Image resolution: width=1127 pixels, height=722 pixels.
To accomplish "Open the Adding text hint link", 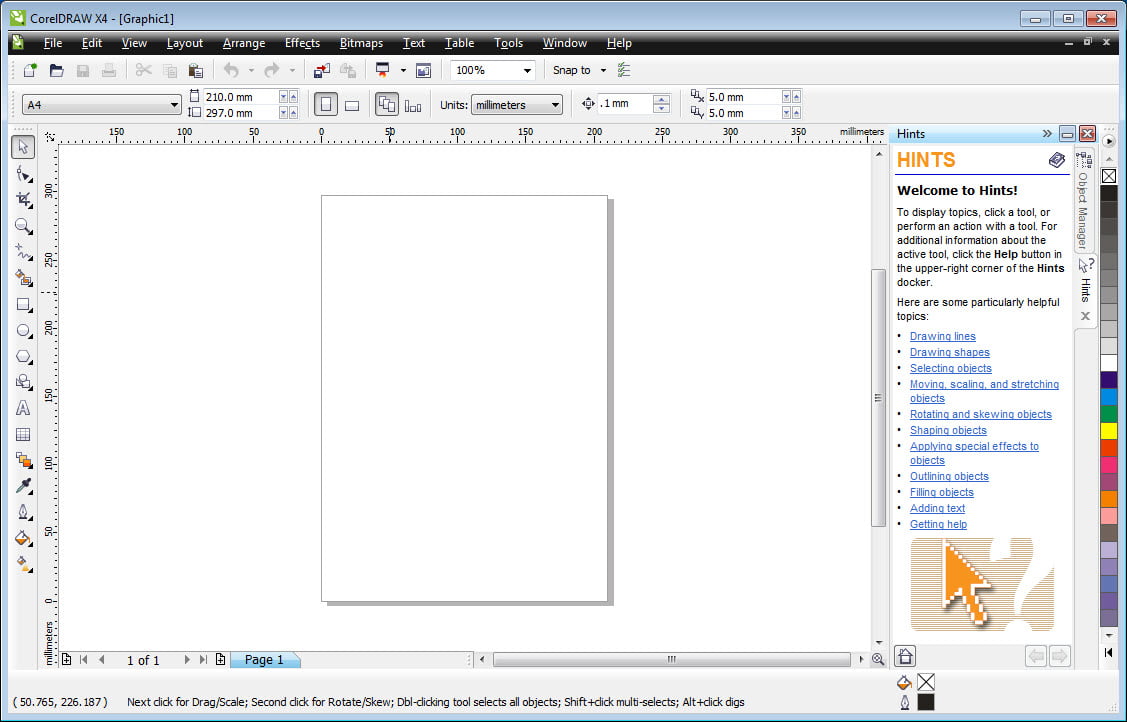I will tap(937, 508).
